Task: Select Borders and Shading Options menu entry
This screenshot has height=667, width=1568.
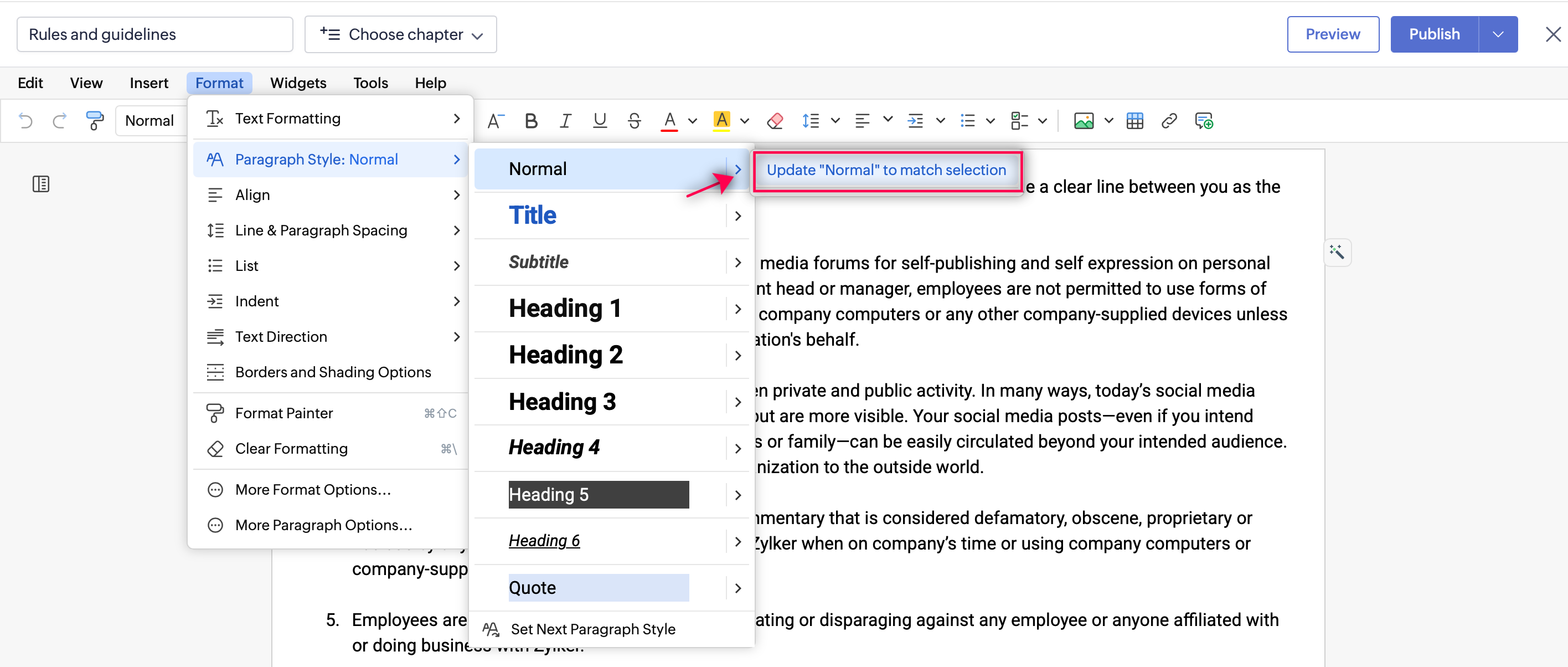Action: (x=332, y=372)
